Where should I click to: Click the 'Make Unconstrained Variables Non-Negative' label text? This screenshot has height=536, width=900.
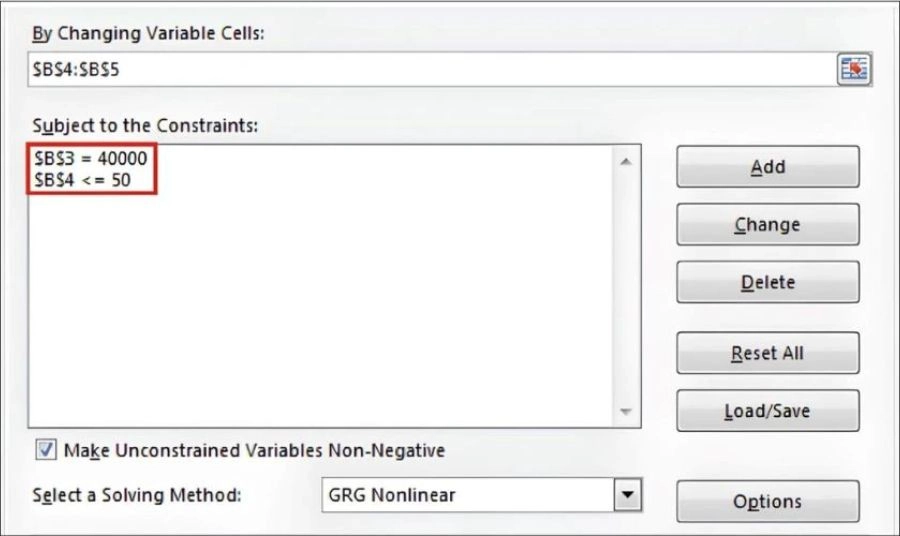coord(254,450)
